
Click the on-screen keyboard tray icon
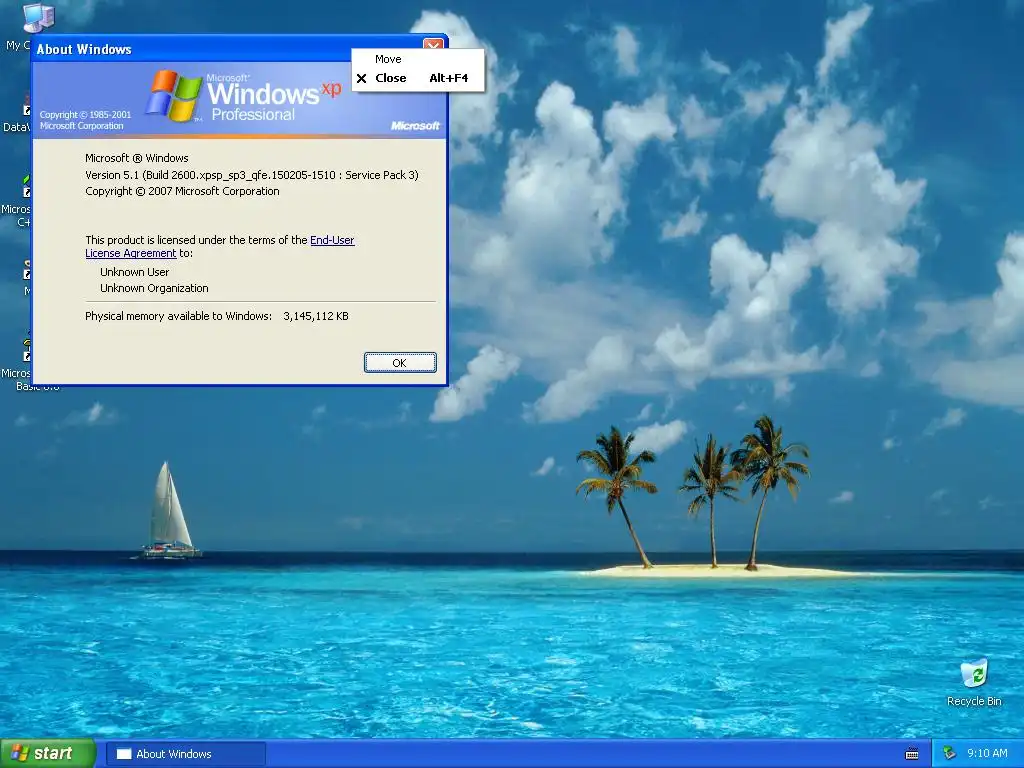click(x=912, y=754)
